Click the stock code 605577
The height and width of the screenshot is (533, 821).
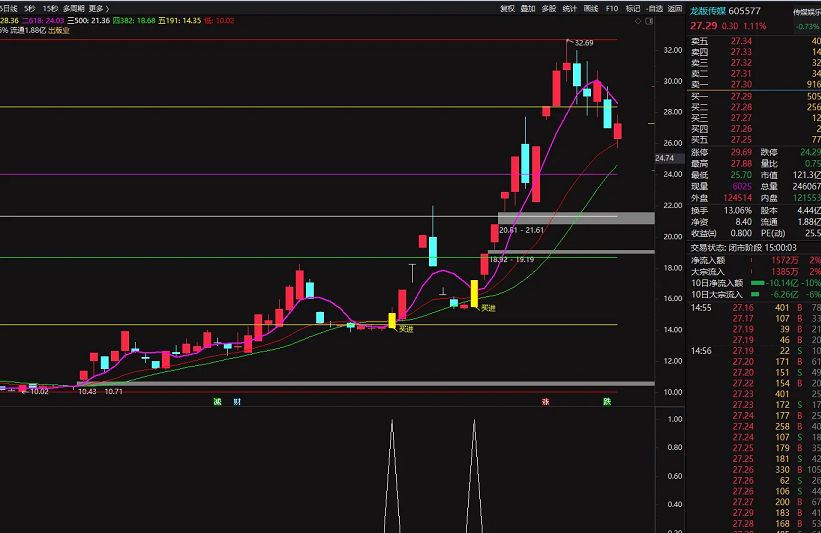[x=744, y=10]
